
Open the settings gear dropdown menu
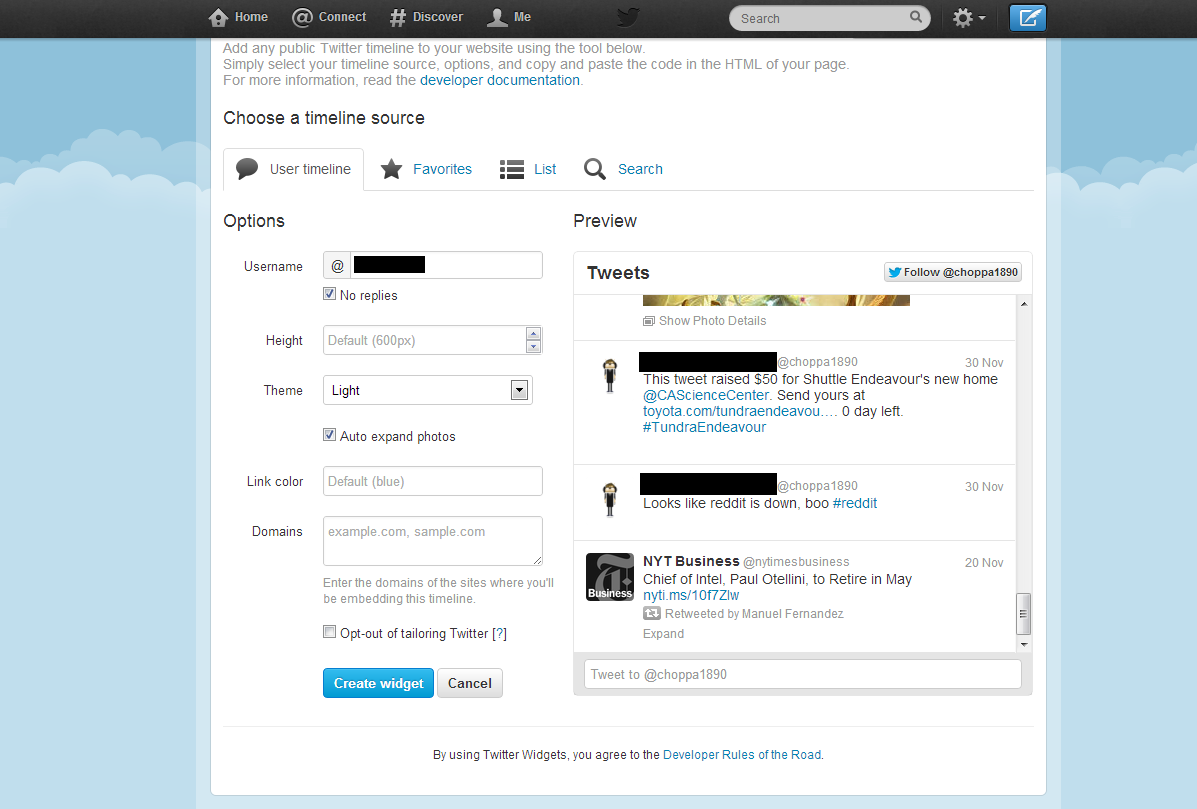[969, 18]
